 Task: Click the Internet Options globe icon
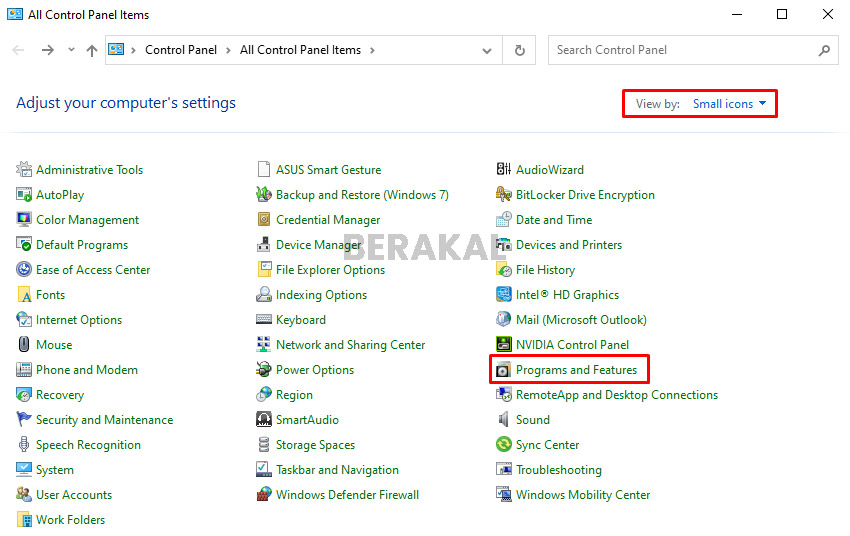24,319
